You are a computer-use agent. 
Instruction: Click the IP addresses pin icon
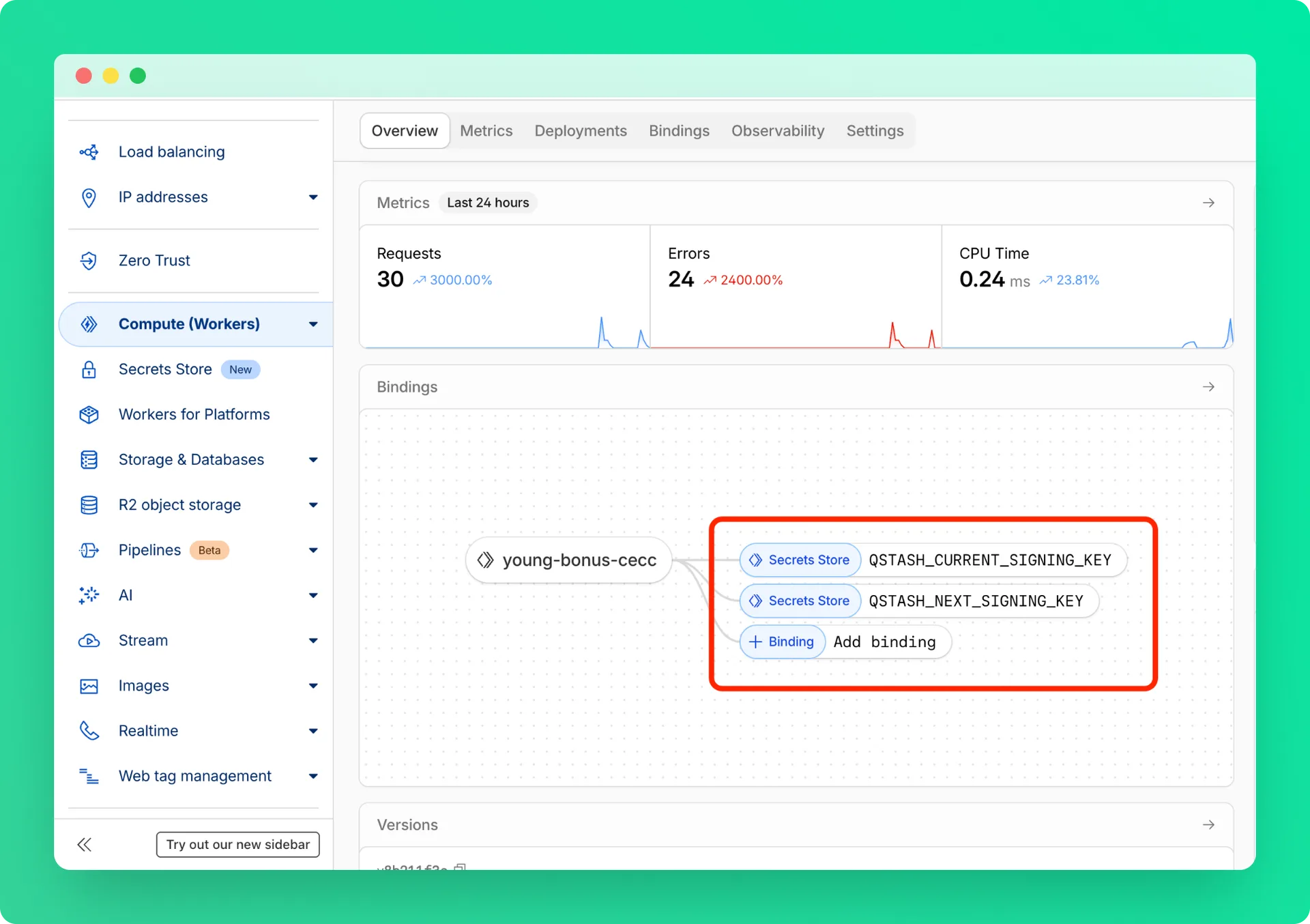(x=89, y=197)
